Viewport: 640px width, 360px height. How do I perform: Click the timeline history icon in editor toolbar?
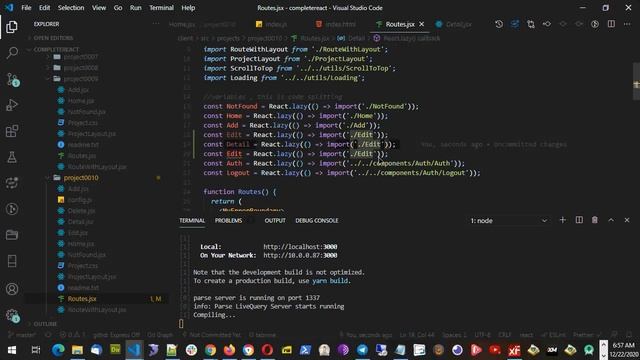(499, 24)
